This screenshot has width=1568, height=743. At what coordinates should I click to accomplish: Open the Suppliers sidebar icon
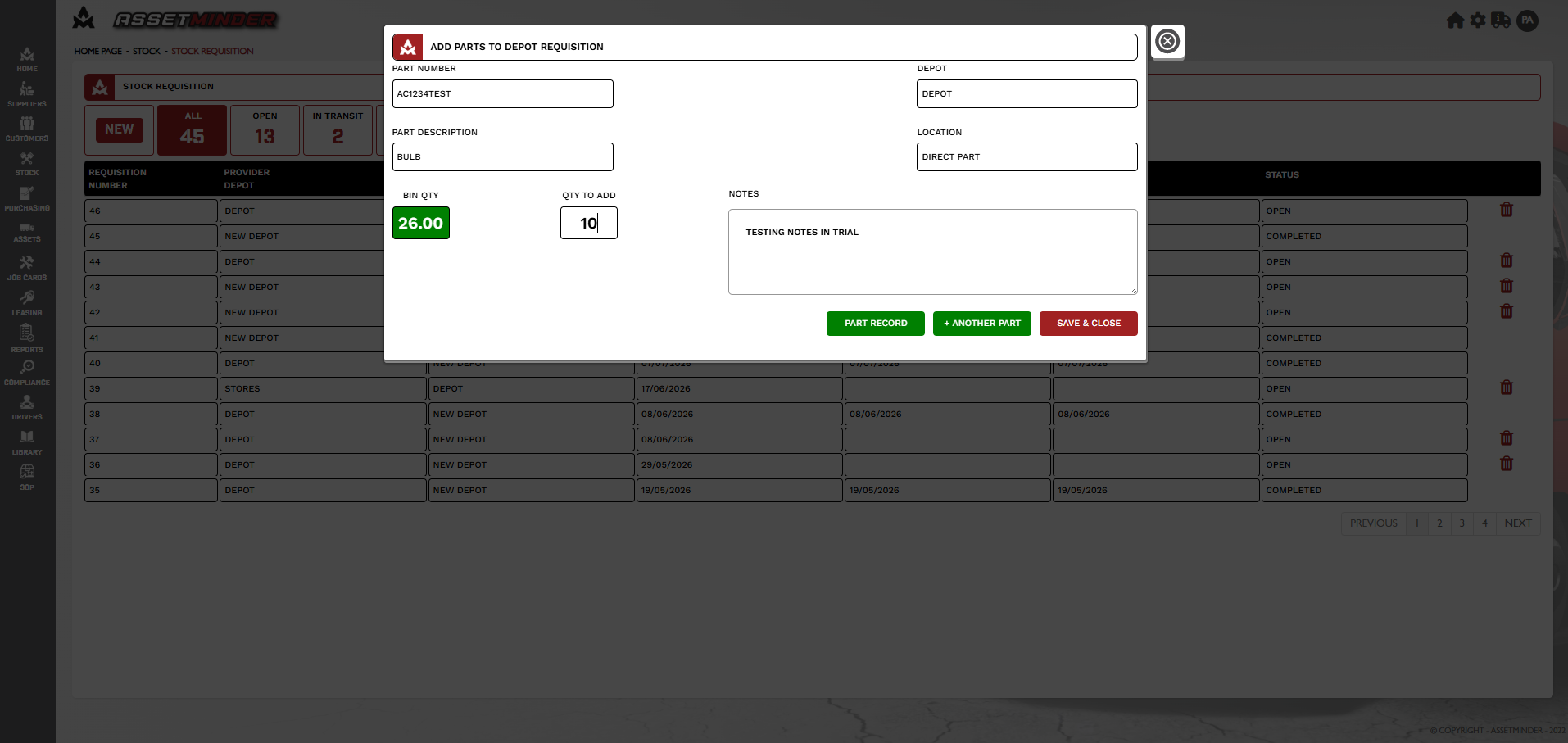(27, 94)
